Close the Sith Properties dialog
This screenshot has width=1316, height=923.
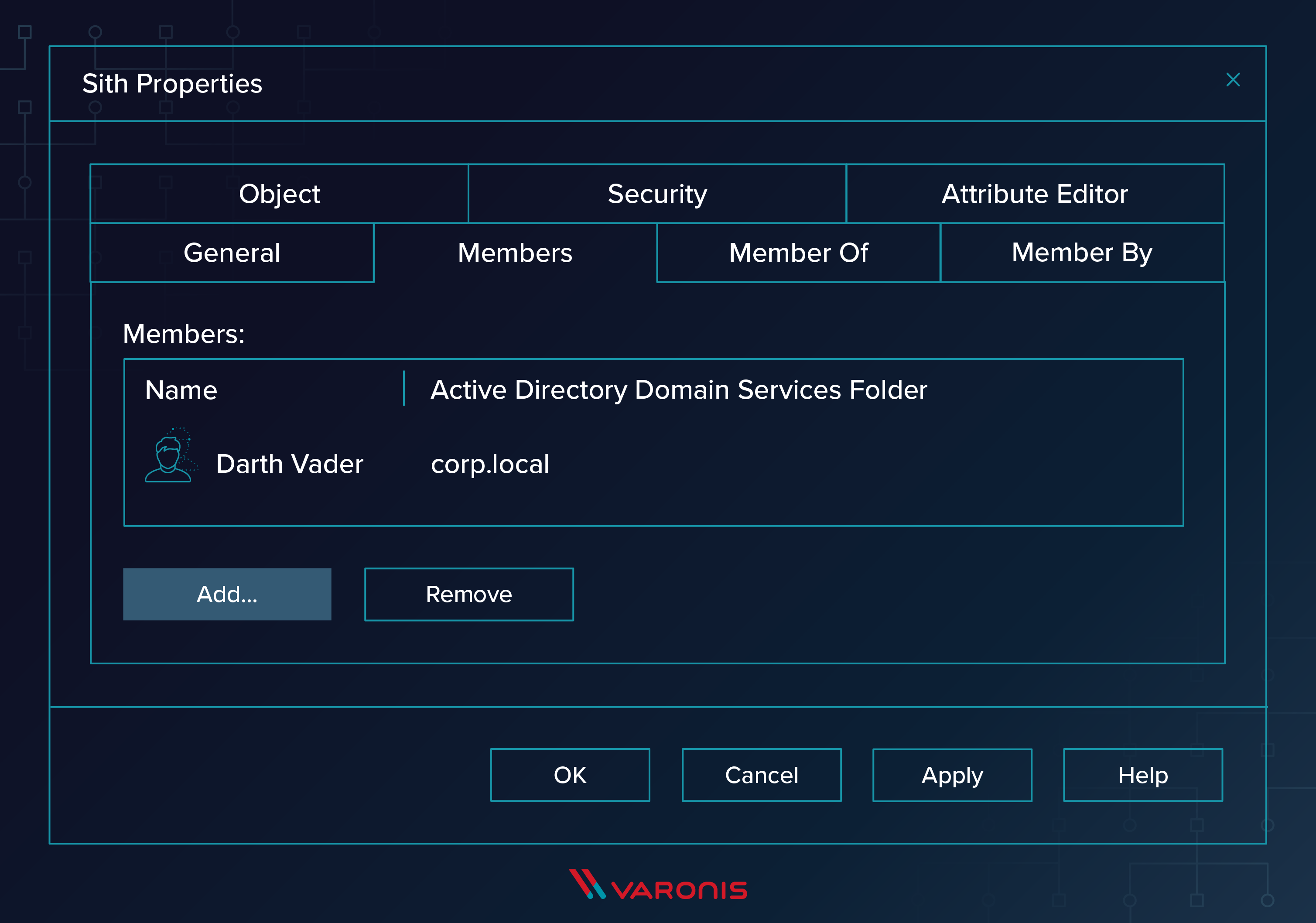(1234, 80)
